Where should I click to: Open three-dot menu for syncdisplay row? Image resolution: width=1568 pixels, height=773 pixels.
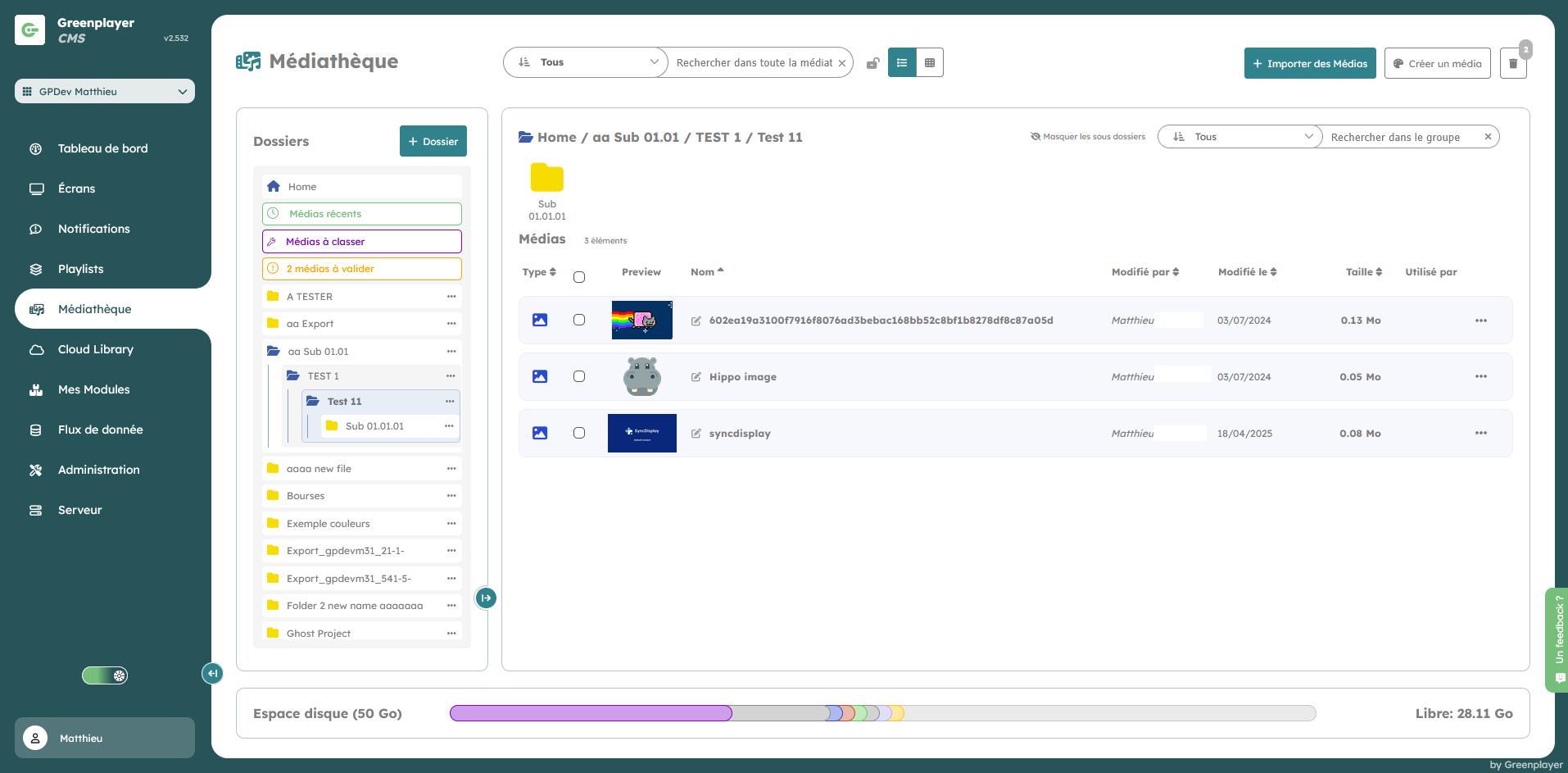click(x=1480, y=434)
